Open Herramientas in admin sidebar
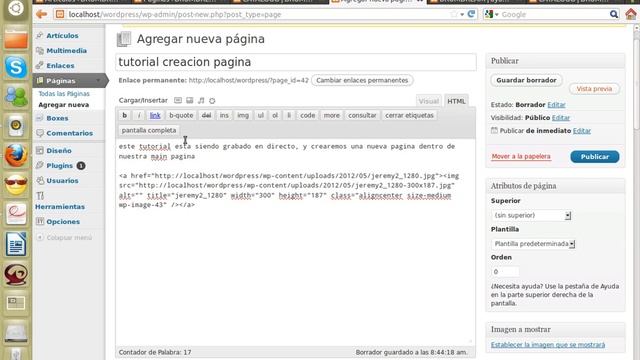 (60, 207)
